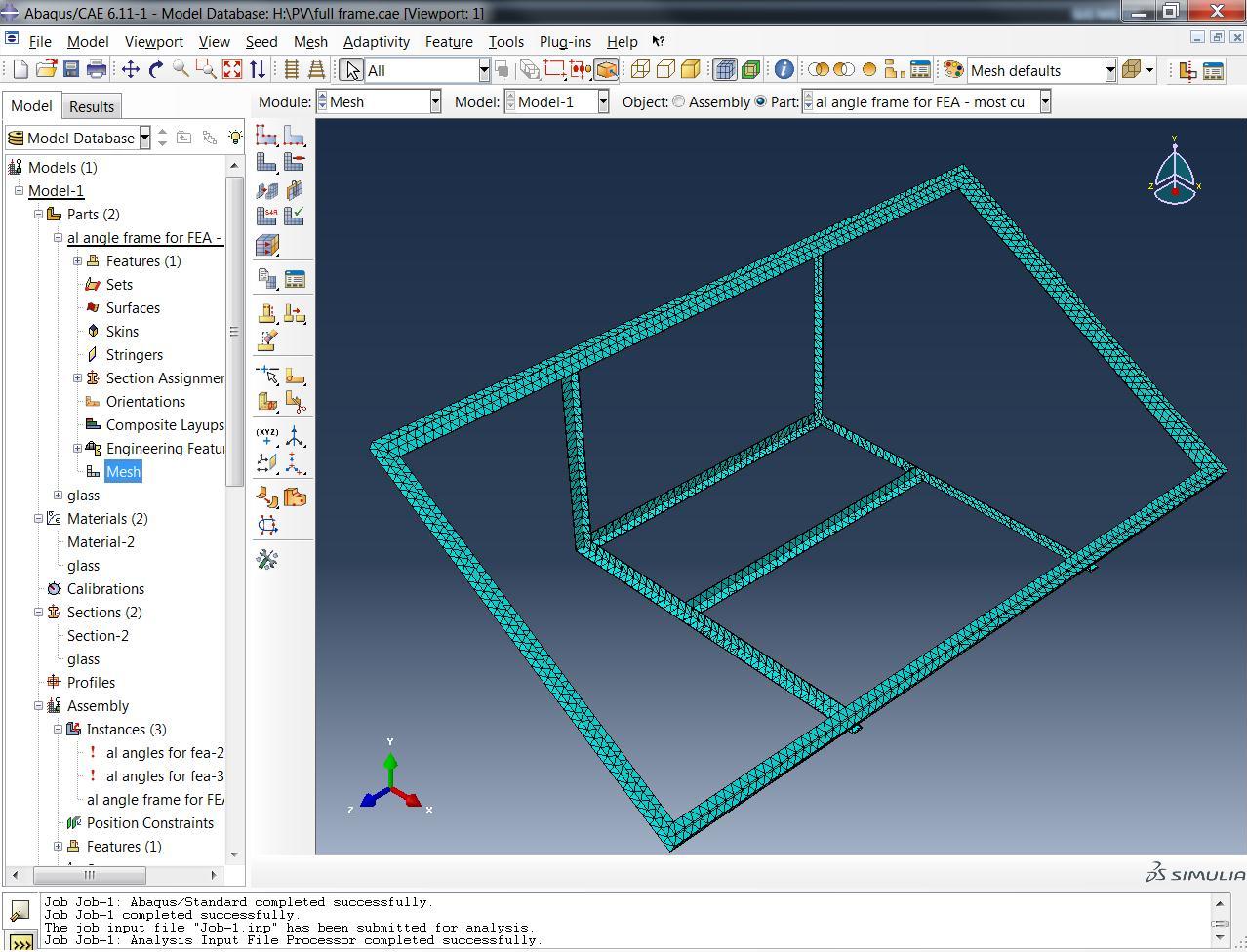Select Material-2 in the model tree
The width and height of the screenshot is (1247, 952).
tap(101, 542)
